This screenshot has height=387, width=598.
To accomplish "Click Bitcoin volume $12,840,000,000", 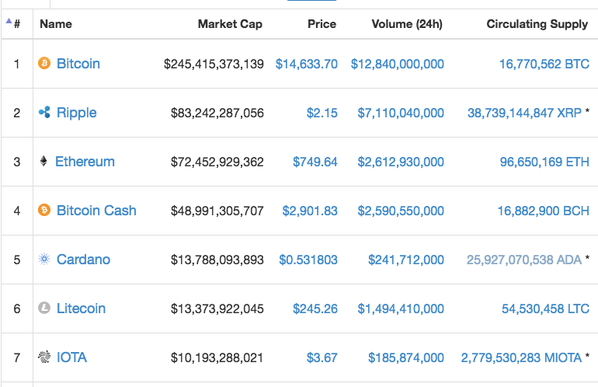I will [x=397, y=64].
